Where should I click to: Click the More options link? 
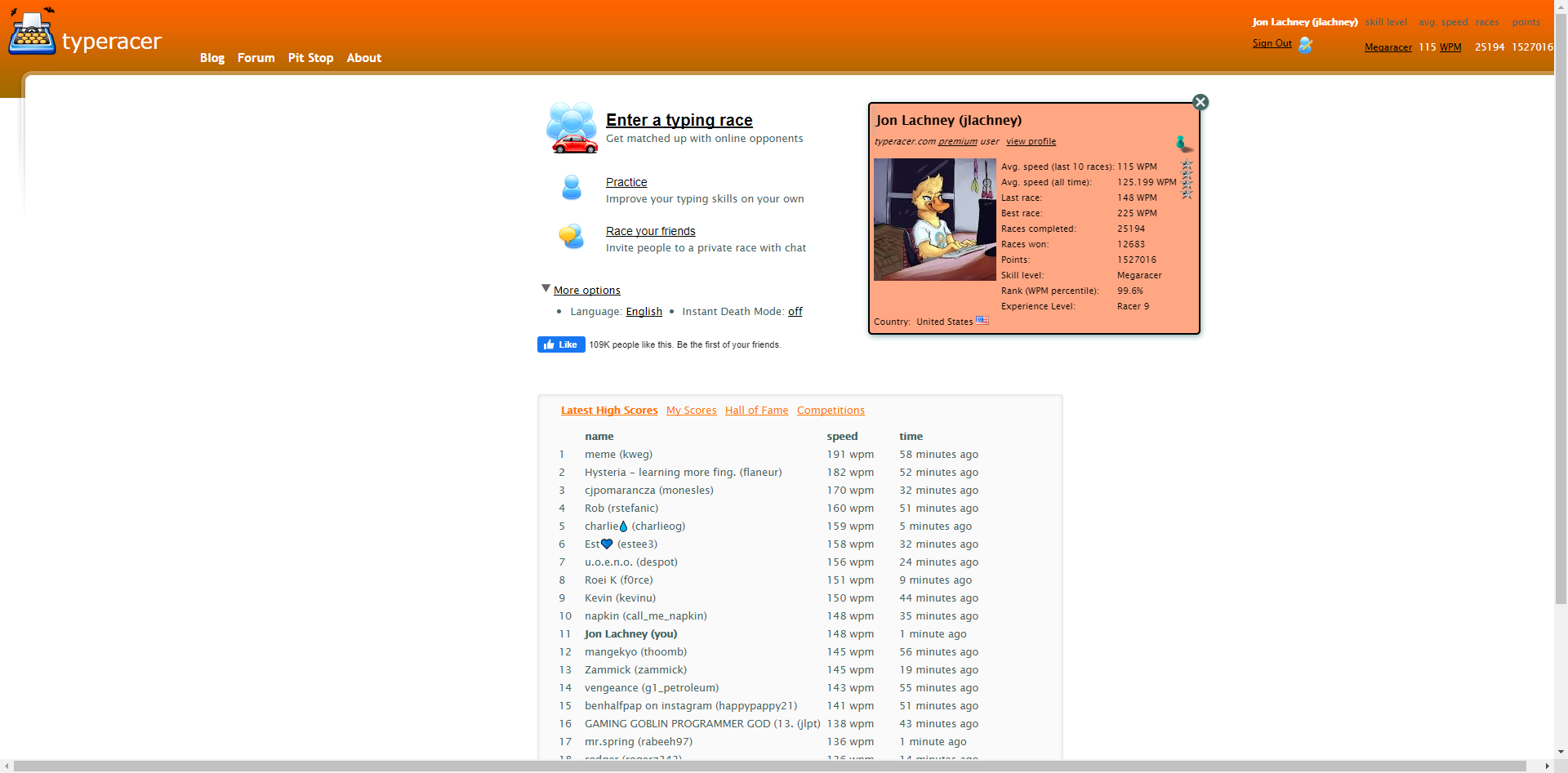pyautogui.click(x=587, y=291)
